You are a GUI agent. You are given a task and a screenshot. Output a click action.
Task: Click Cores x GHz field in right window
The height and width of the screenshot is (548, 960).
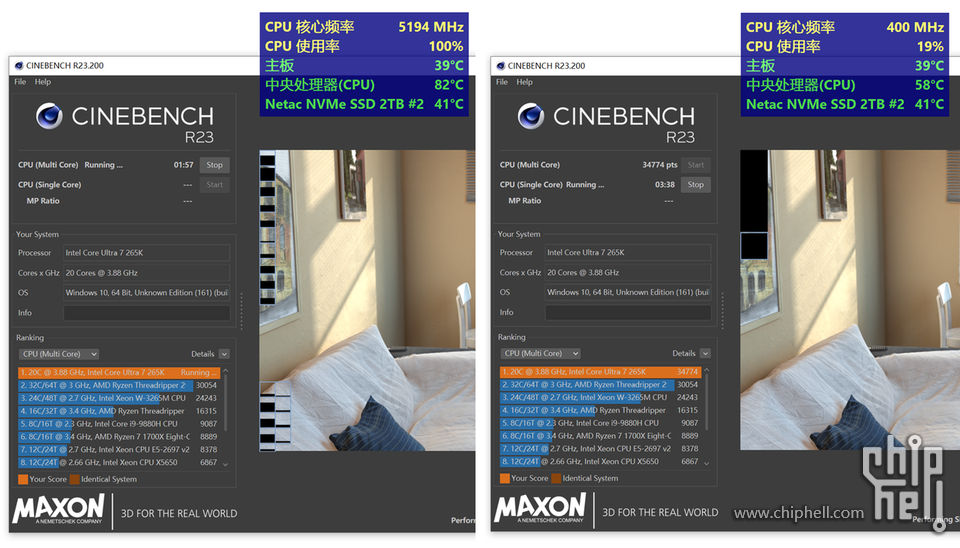[x=628, y=272]
